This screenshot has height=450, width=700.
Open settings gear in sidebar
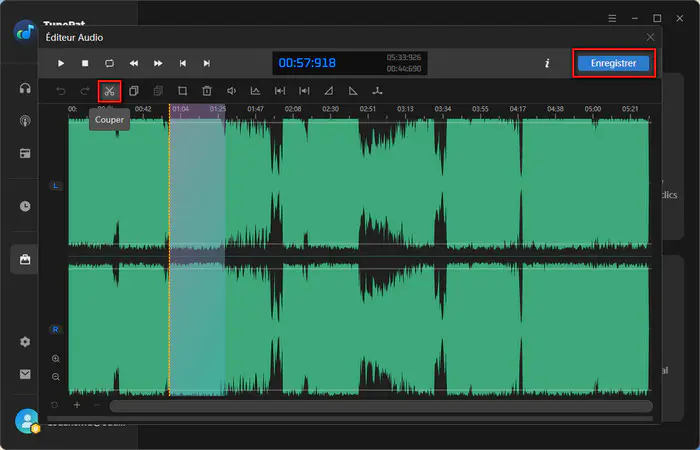point(25,342)
